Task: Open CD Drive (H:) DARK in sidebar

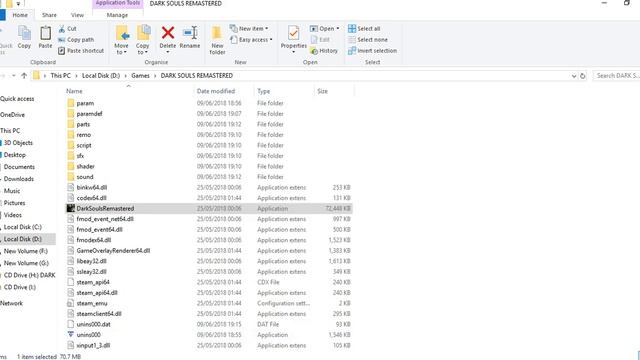Action: 29,275
